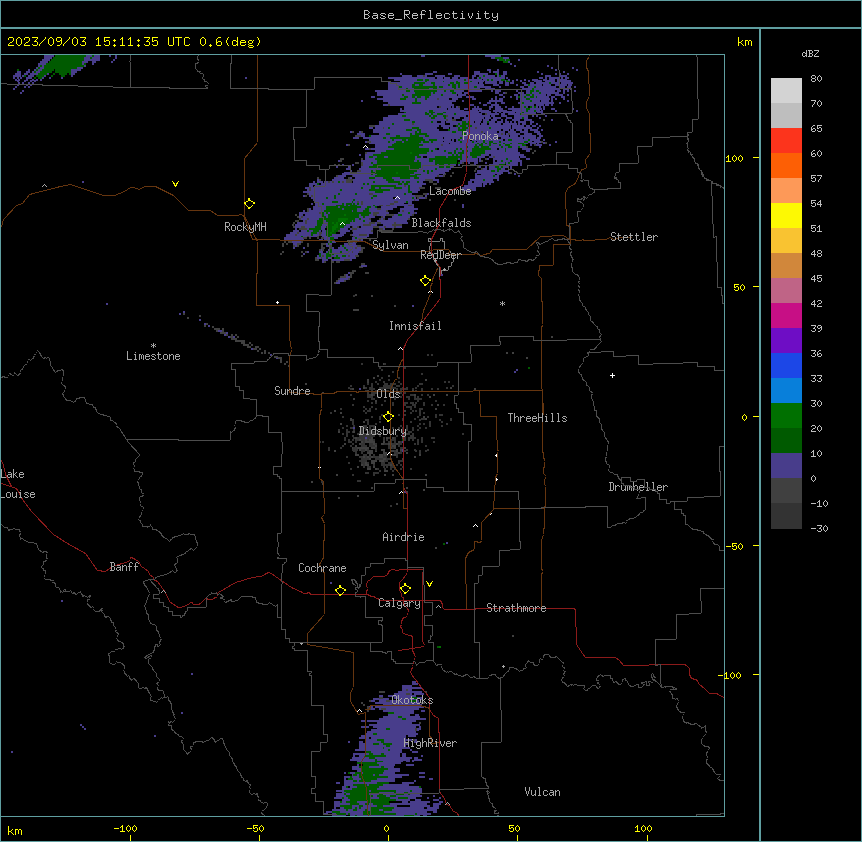The image size is (862, 842).
Task: Click the 80 dBZ legend value
Action: point(816,79)
